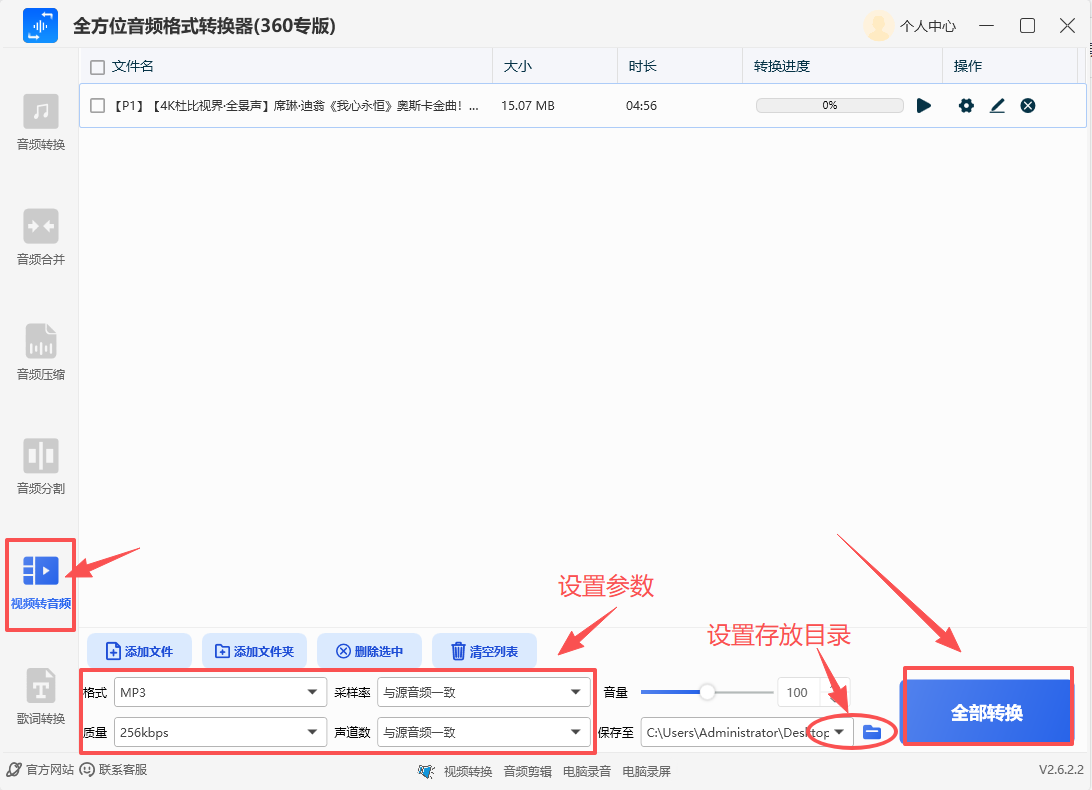
Task: Open the 音频分割 tool
Action: pos(40,463)
